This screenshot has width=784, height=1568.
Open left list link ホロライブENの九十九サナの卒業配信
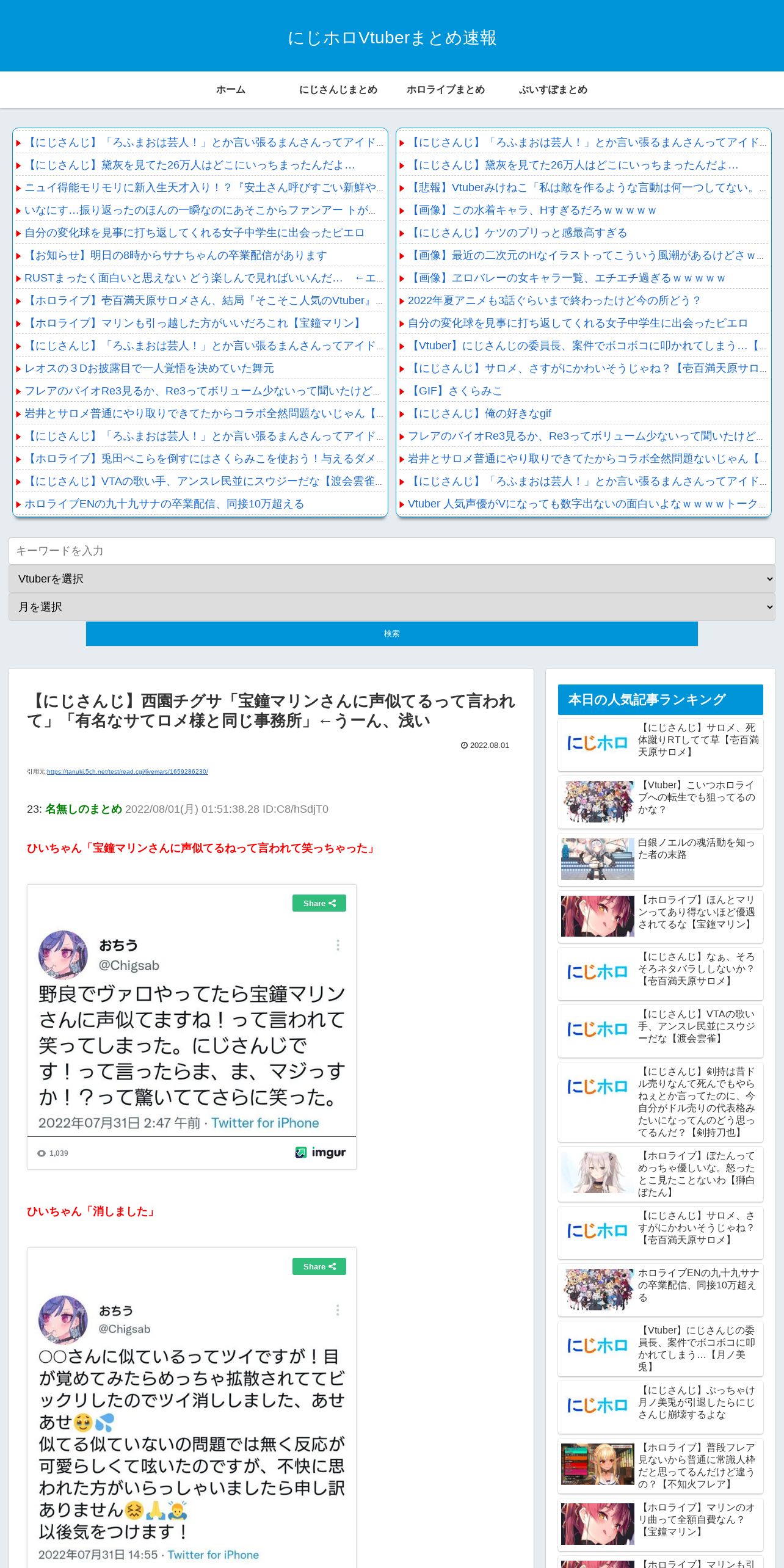point(164,504)
